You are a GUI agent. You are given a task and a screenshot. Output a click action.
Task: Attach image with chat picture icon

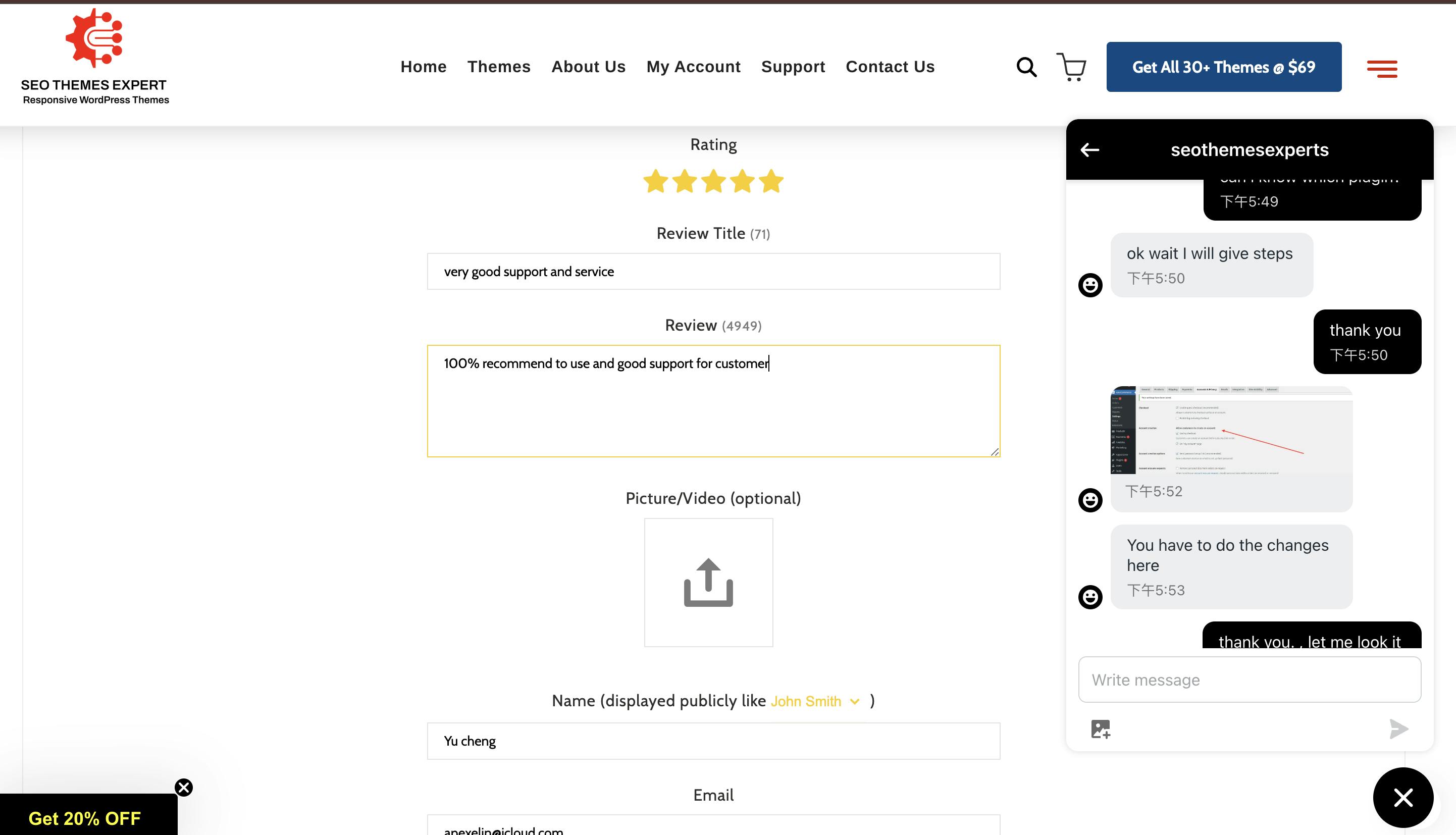pos(1101,729)
